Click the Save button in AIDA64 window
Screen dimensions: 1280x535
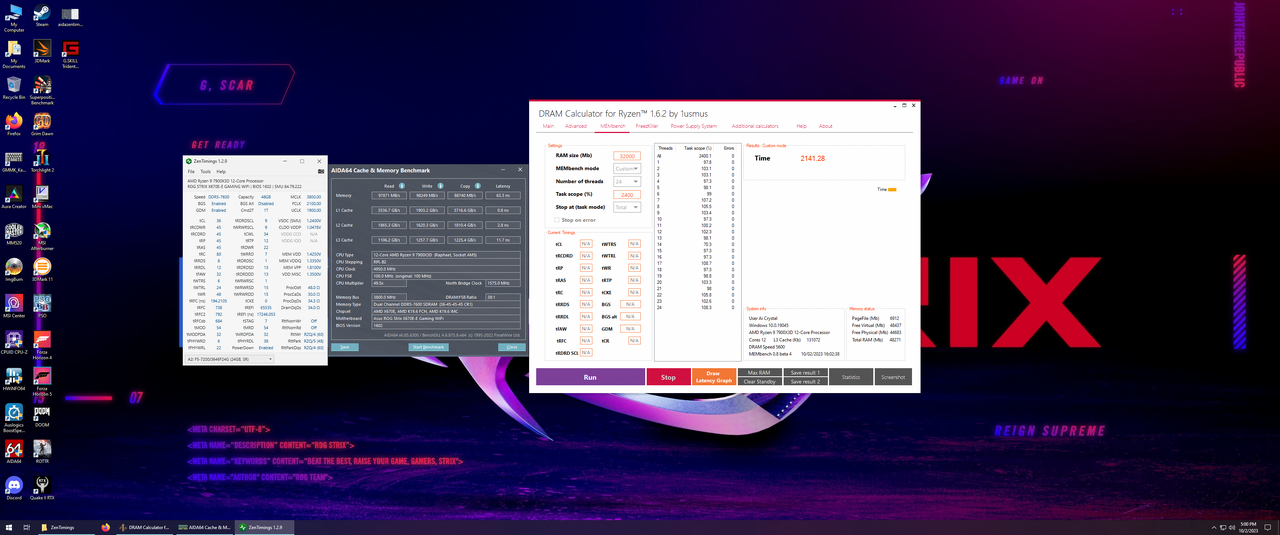(x=345, y=346)
